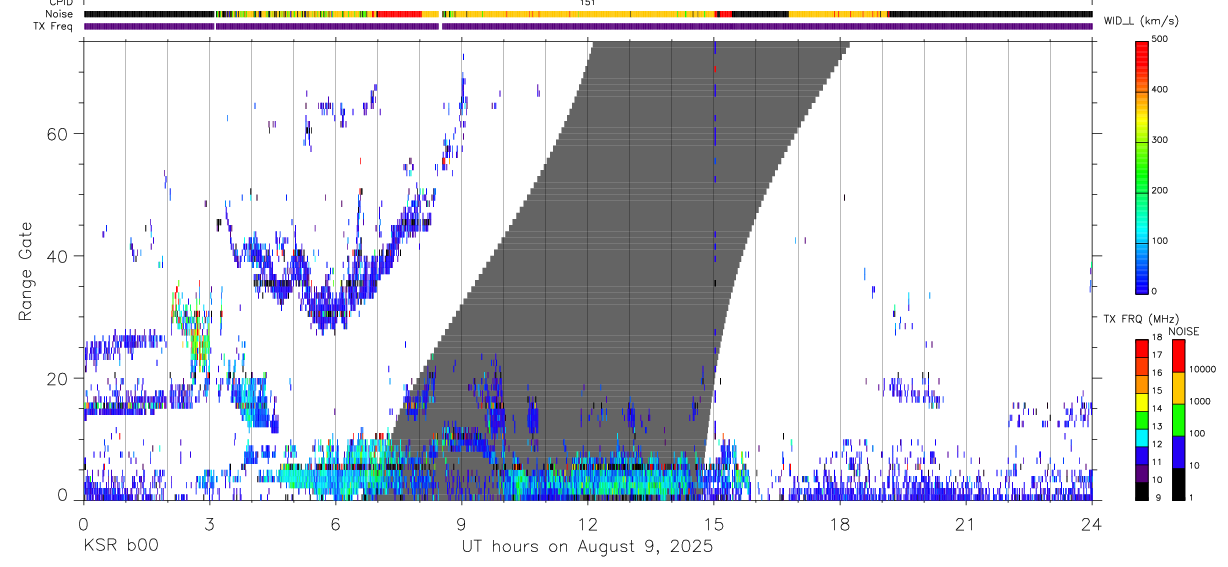
Task: Click the '300' value on WID scale
Action: pyautogui.click(x=1160, y=140)
